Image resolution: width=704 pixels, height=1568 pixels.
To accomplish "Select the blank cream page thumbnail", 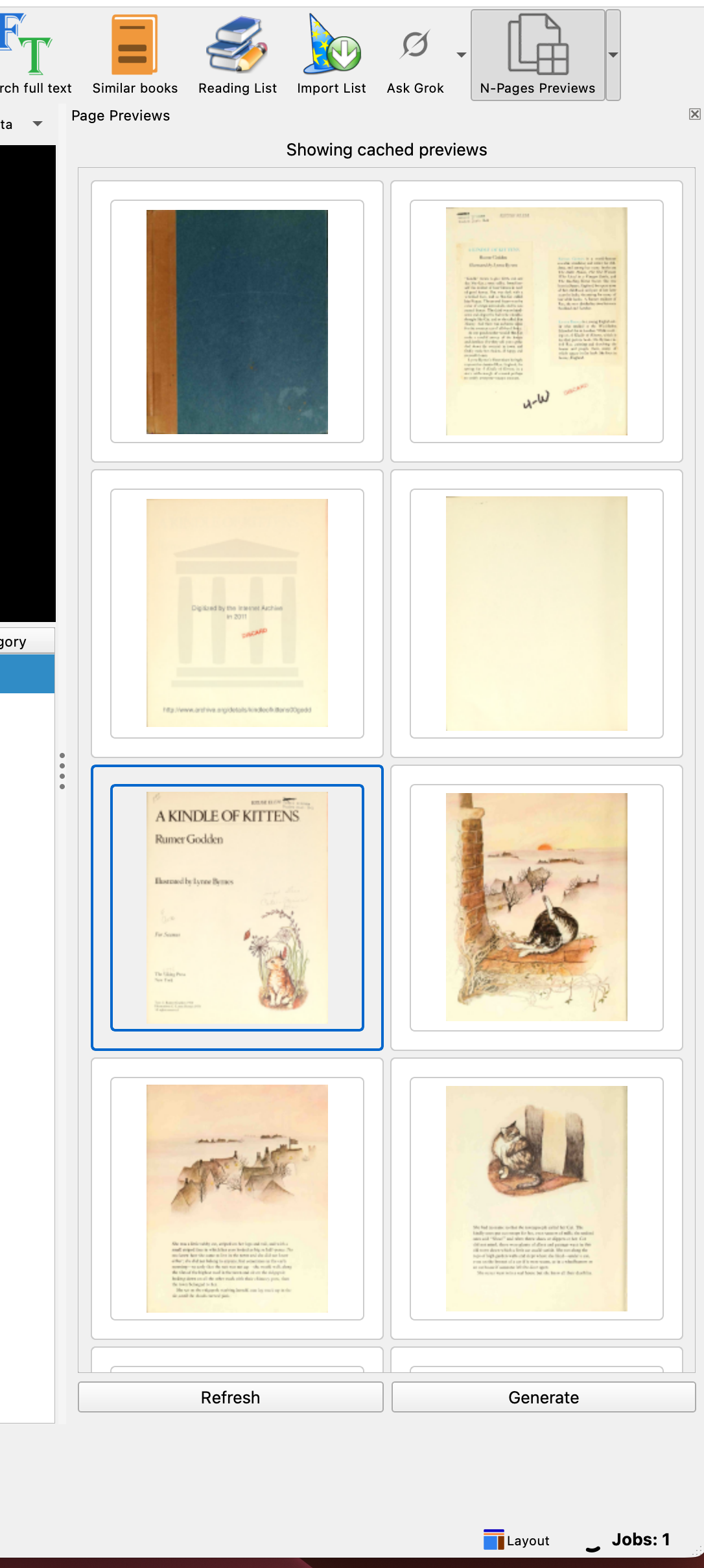I will click(x=537, y=613).
